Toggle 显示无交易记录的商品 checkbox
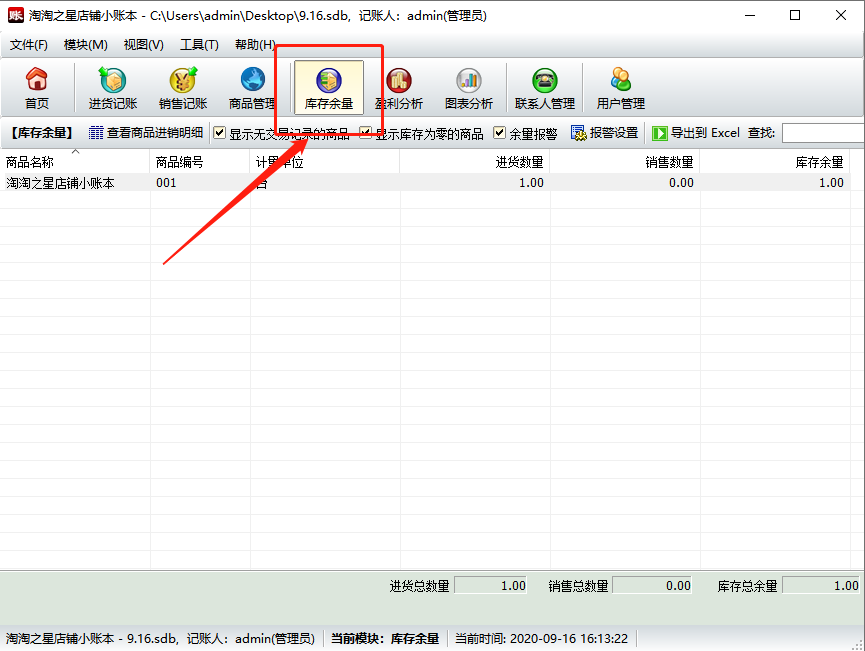The width and height of the screenshot is (865, 651). (x=220, y=133)
